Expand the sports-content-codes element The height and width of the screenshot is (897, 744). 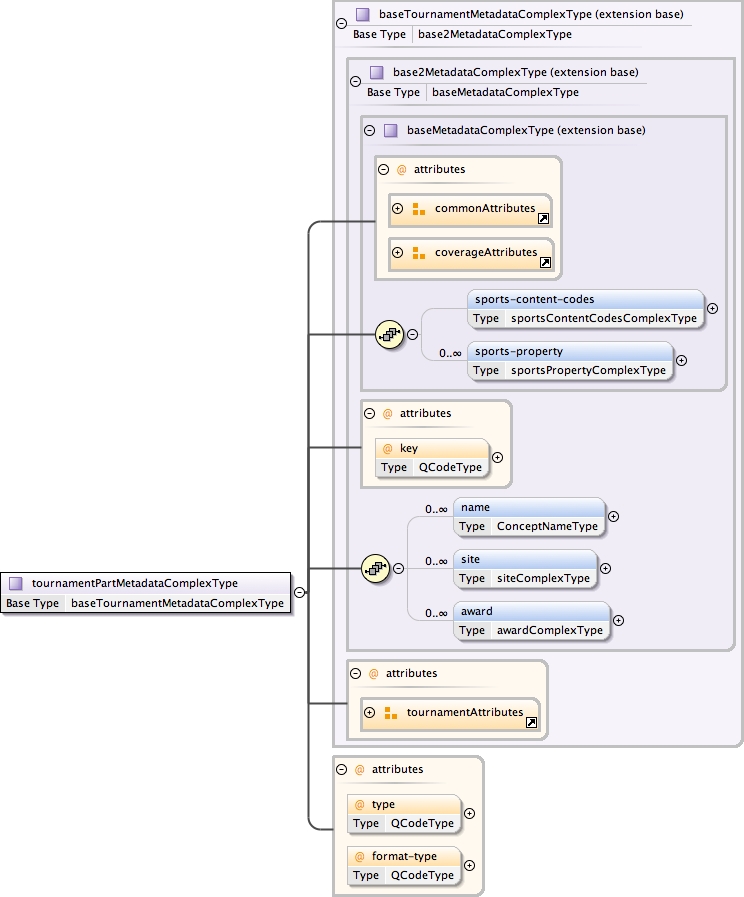tap(712, 308)
